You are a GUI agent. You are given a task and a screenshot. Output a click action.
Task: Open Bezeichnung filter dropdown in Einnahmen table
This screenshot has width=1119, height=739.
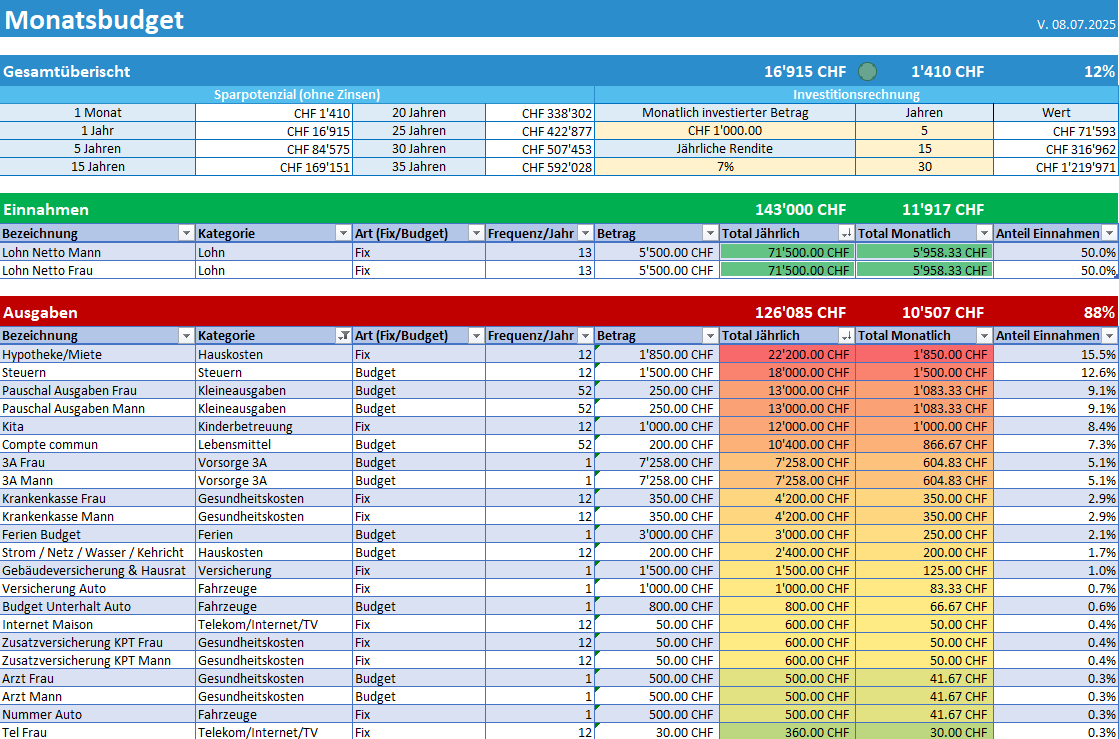coord(186,233)
